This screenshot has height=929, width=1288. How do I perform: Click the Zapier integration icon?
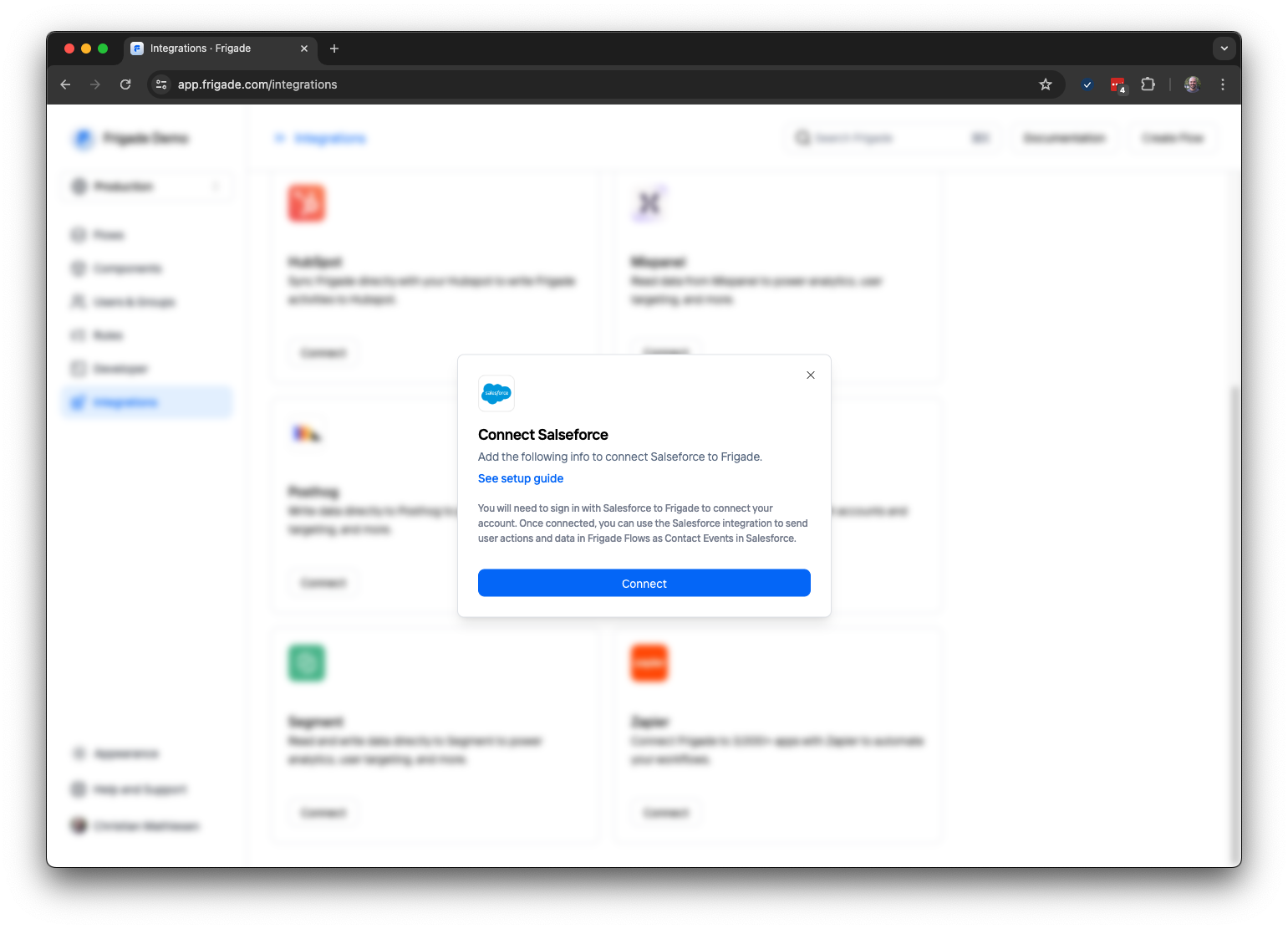point(649,662)
